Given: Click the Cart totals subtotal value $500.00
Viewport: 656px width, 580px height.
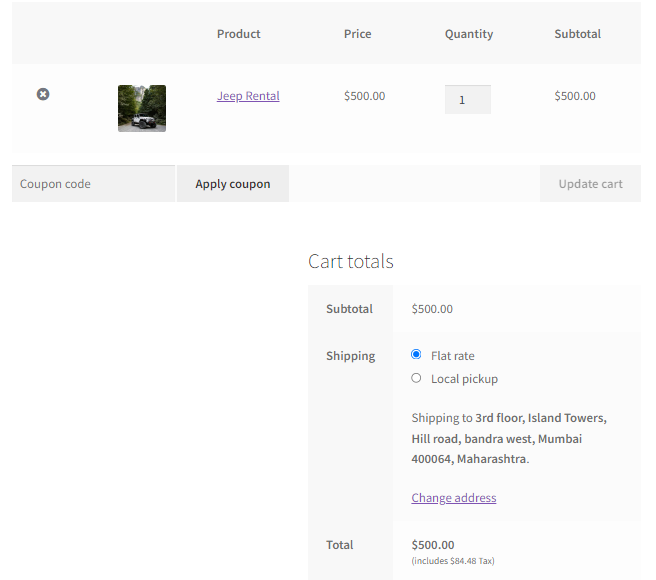Looking at the screenshot, I should 432,309.
